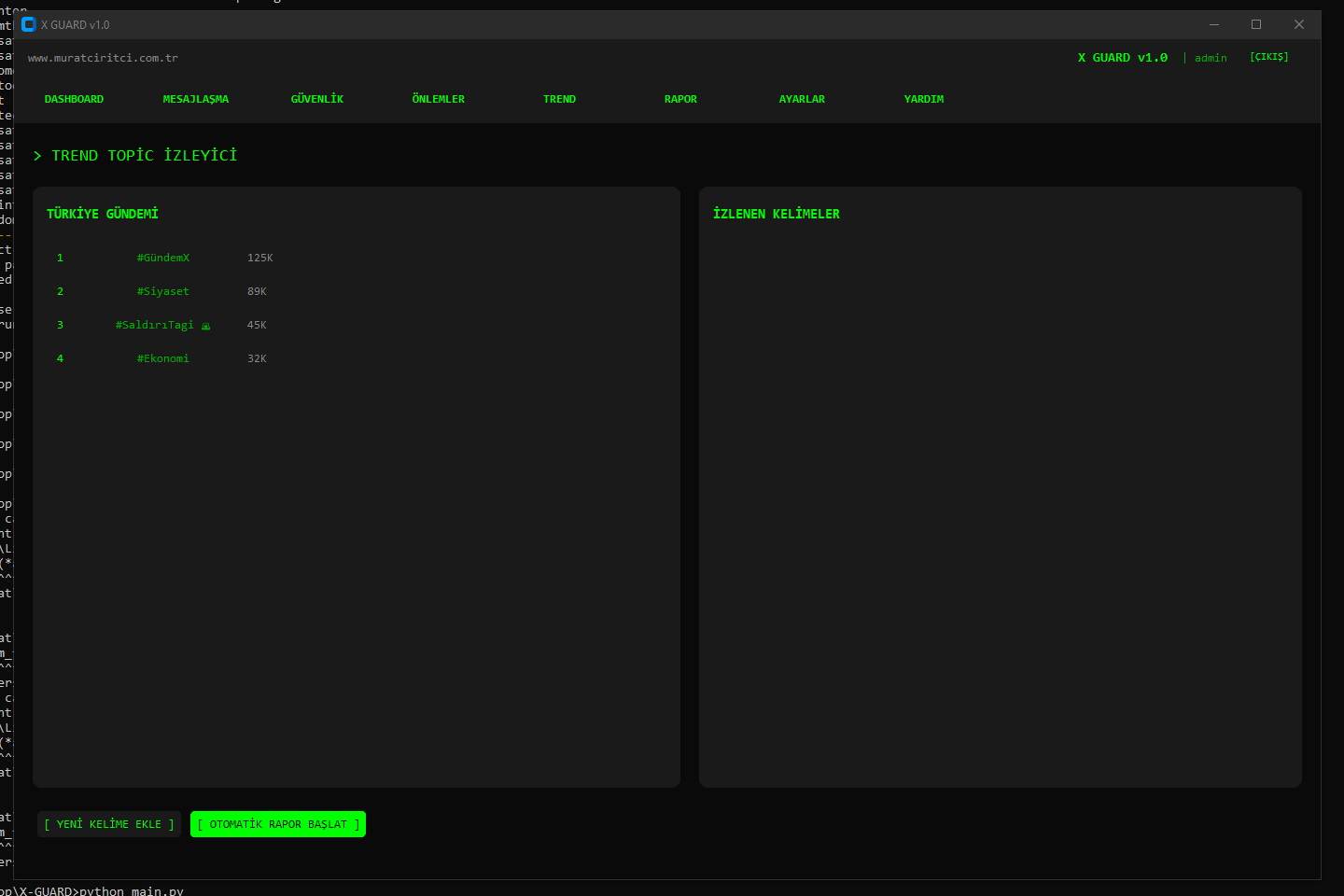Screen dimensions: 1344x896
Task: Go to the GÜVENLİK tab
Action: point(316,99)
